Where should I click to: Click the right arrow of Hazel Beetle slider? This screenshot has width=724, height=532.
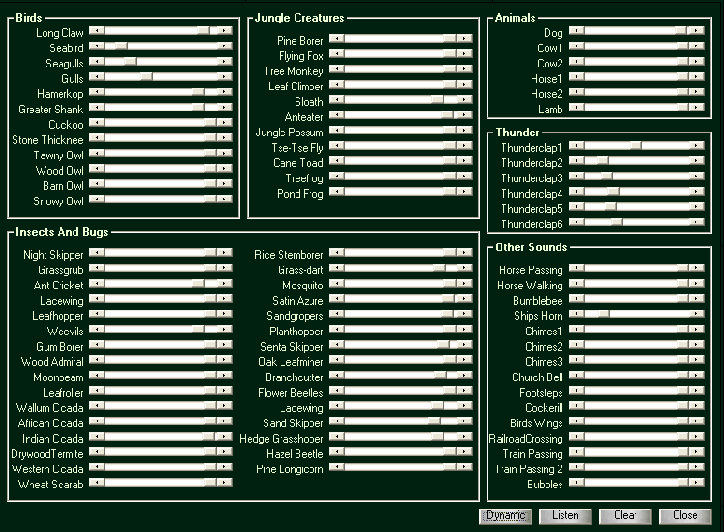[465, 452]
